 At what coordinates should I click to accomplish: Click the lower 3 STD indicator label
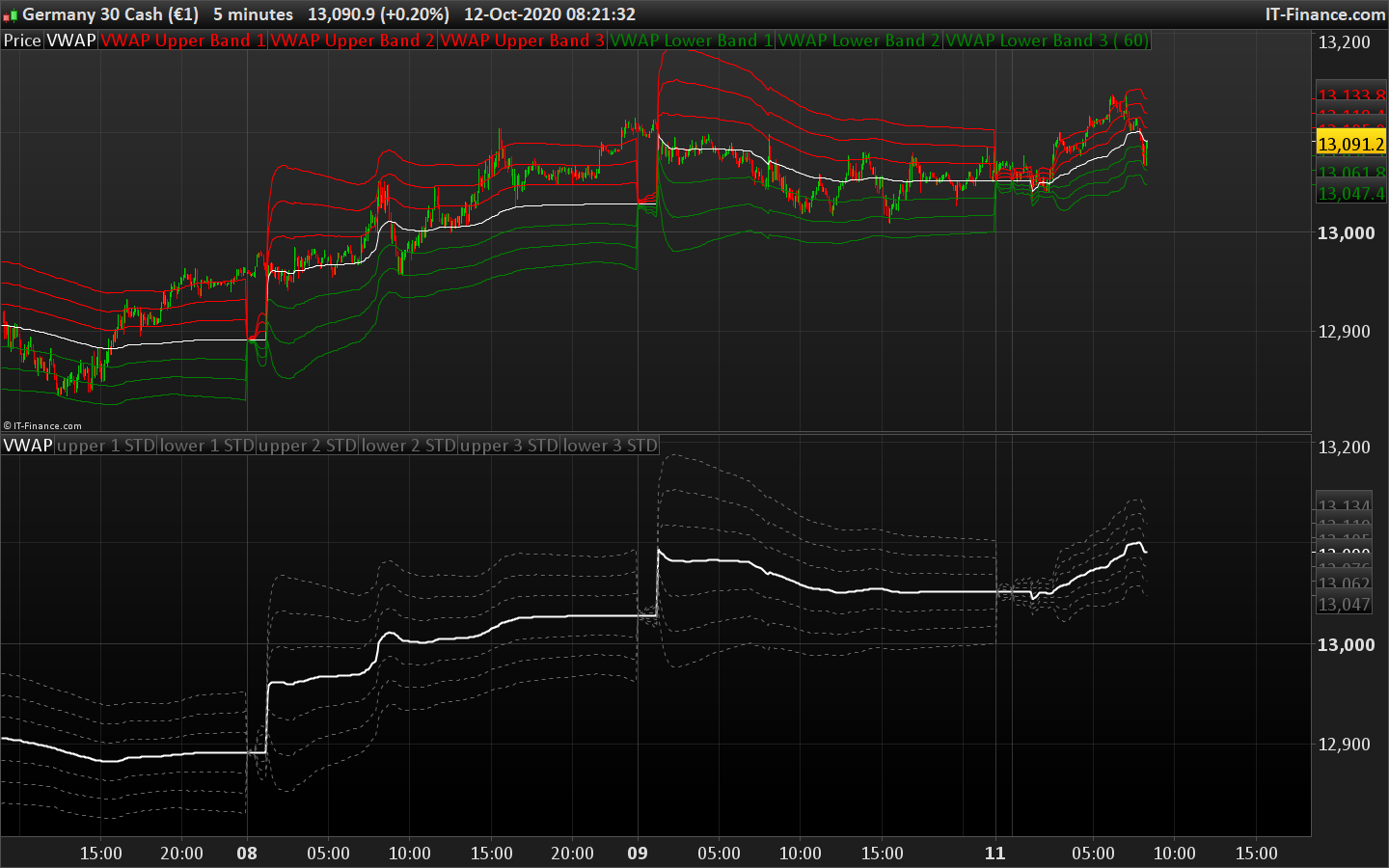click(610, 446)
